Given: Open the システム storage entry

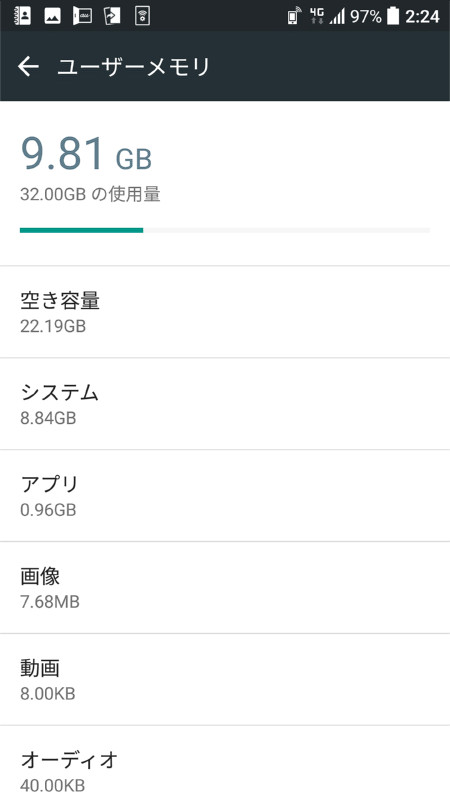Looking at the screenshot, I should pyautogui.click(x=225, y=404).
